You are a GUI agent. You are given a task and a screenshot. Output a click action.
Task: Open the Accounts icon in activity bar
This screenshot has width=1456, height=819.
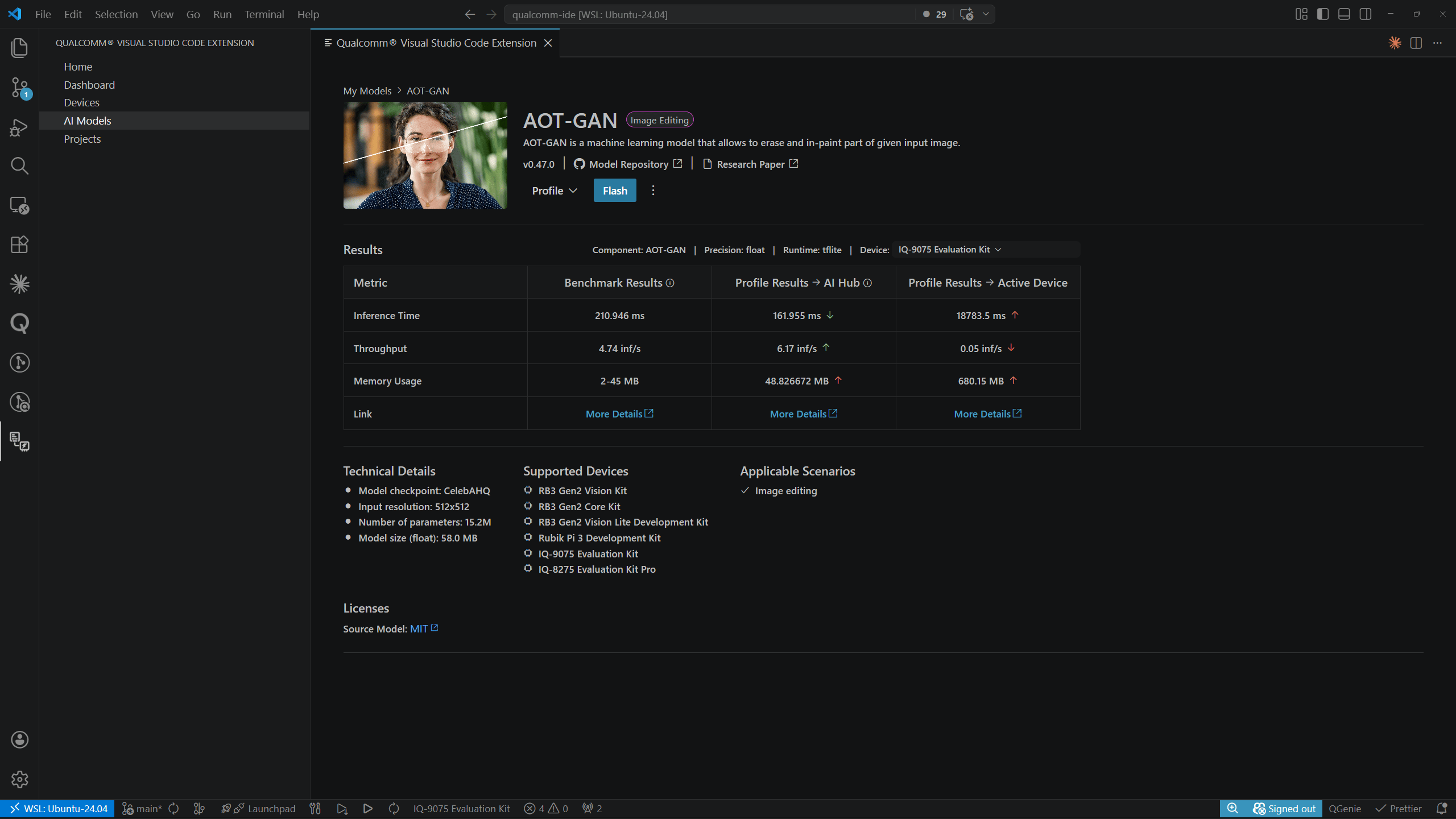pos(19,739)
